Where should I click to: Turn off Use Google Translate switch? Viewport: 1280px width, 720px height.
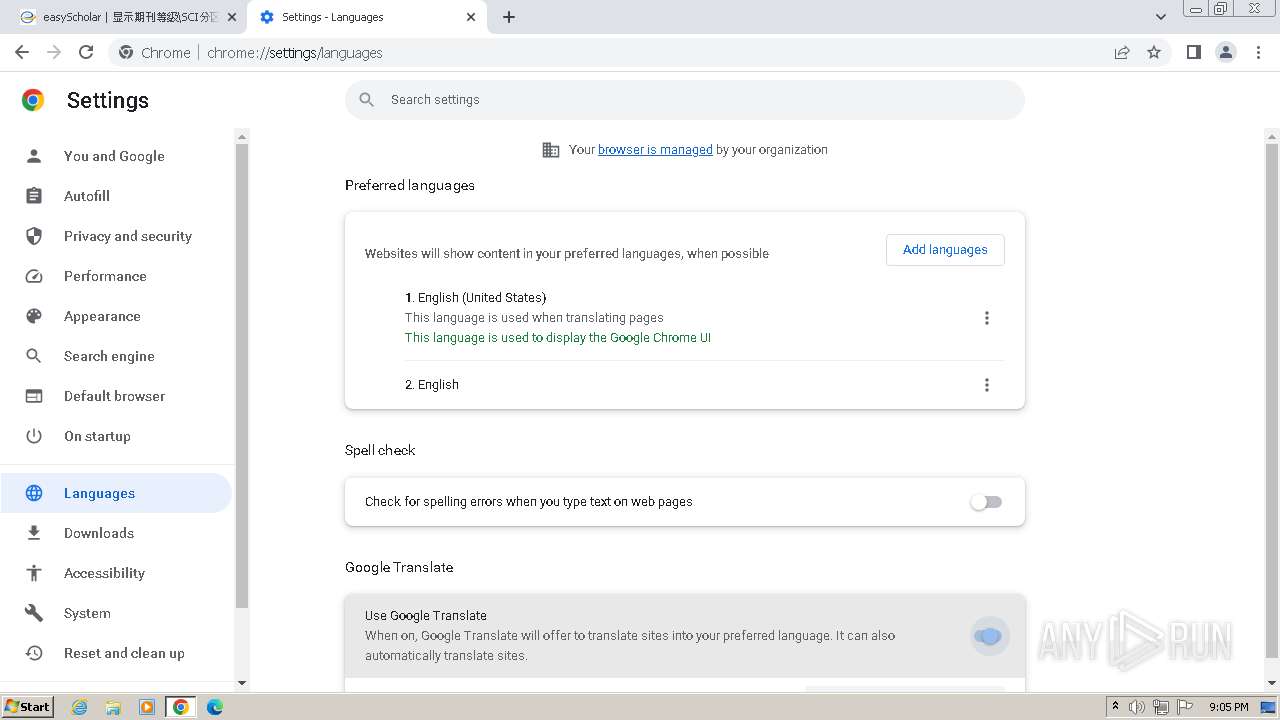point(987,636)
